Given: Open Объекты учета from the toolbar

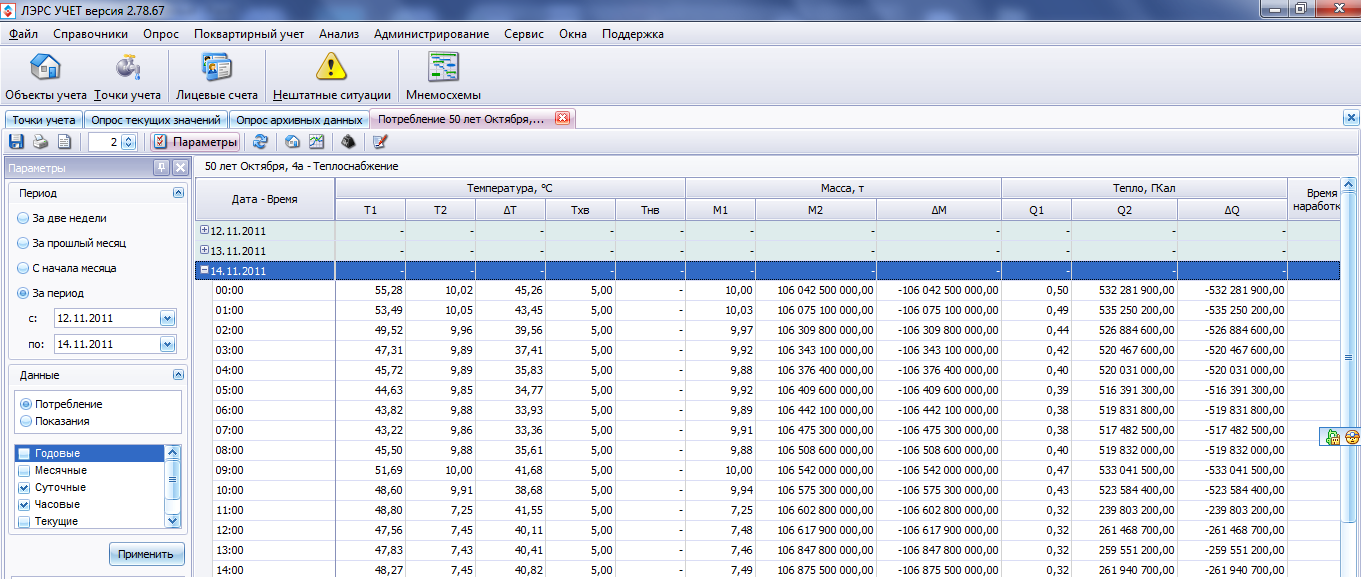Looking at the screenshot, I should [46, 76].
